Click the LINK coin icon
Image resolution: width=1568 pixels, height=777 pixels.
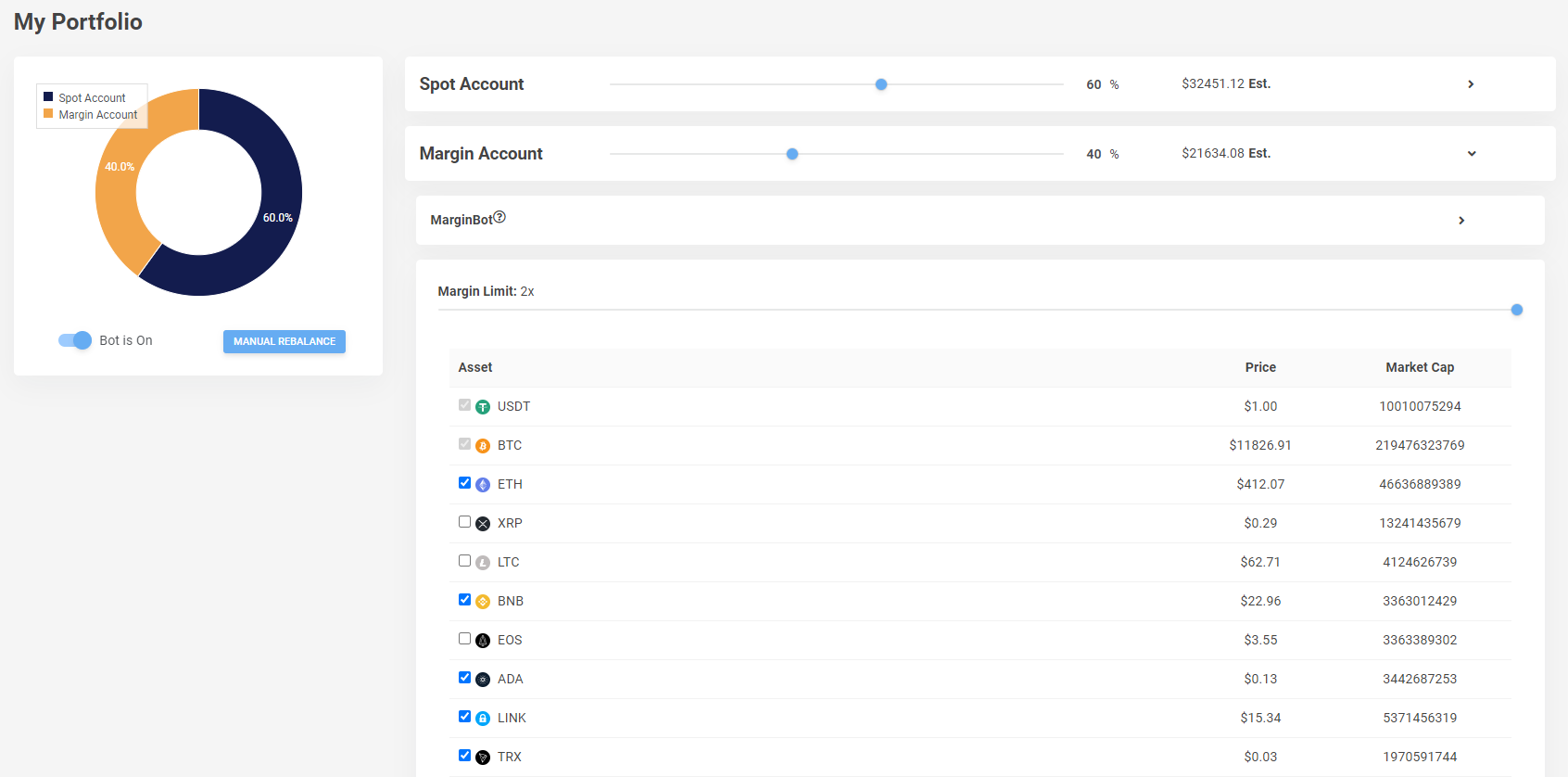[x=483, y=719]
